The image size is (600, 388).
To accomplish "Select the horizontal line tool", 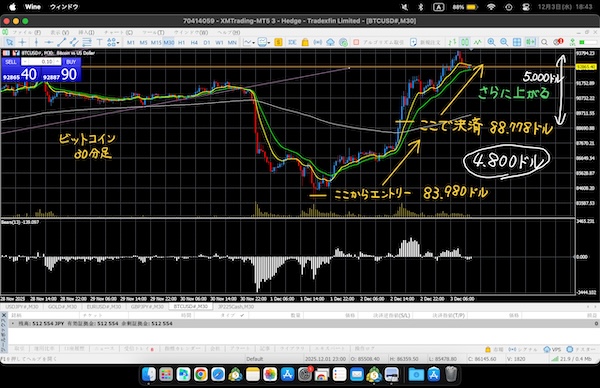I will pos(49,42).
